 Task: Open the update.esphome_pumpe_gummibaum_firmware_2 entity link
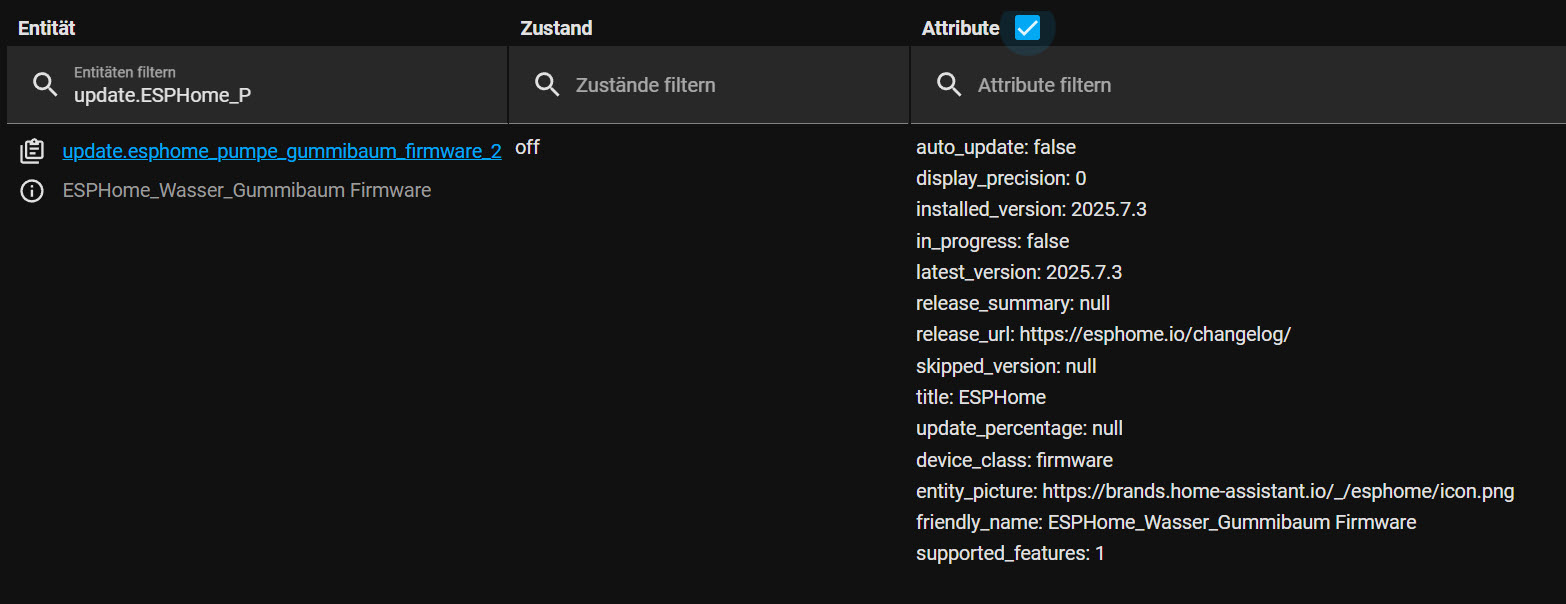(282, 151)
